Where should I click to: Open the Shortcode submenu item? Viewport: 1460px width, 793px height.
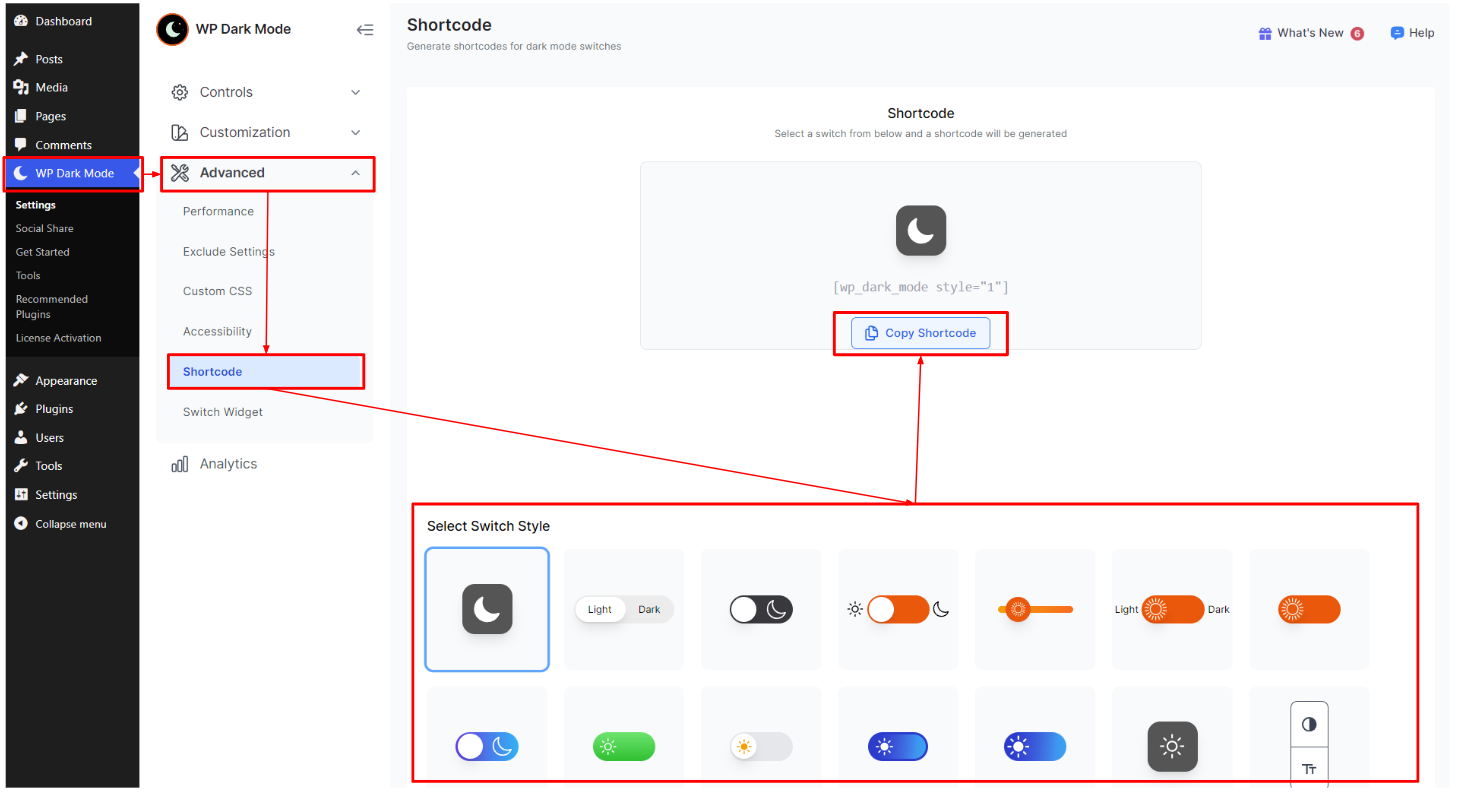point(265,371)
